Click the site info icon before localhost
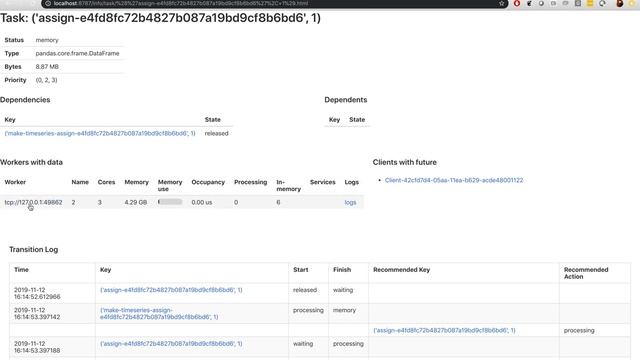This screenshot has height=360, width=640. point(48,4)
